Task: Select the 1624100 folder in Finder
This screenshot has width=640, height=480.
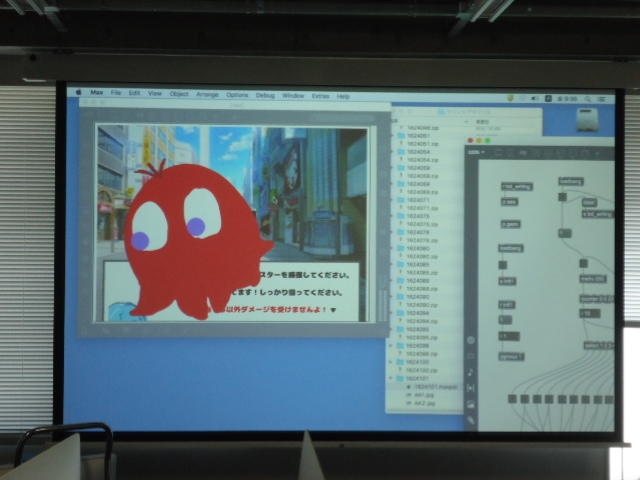Action: coord(414,362)
